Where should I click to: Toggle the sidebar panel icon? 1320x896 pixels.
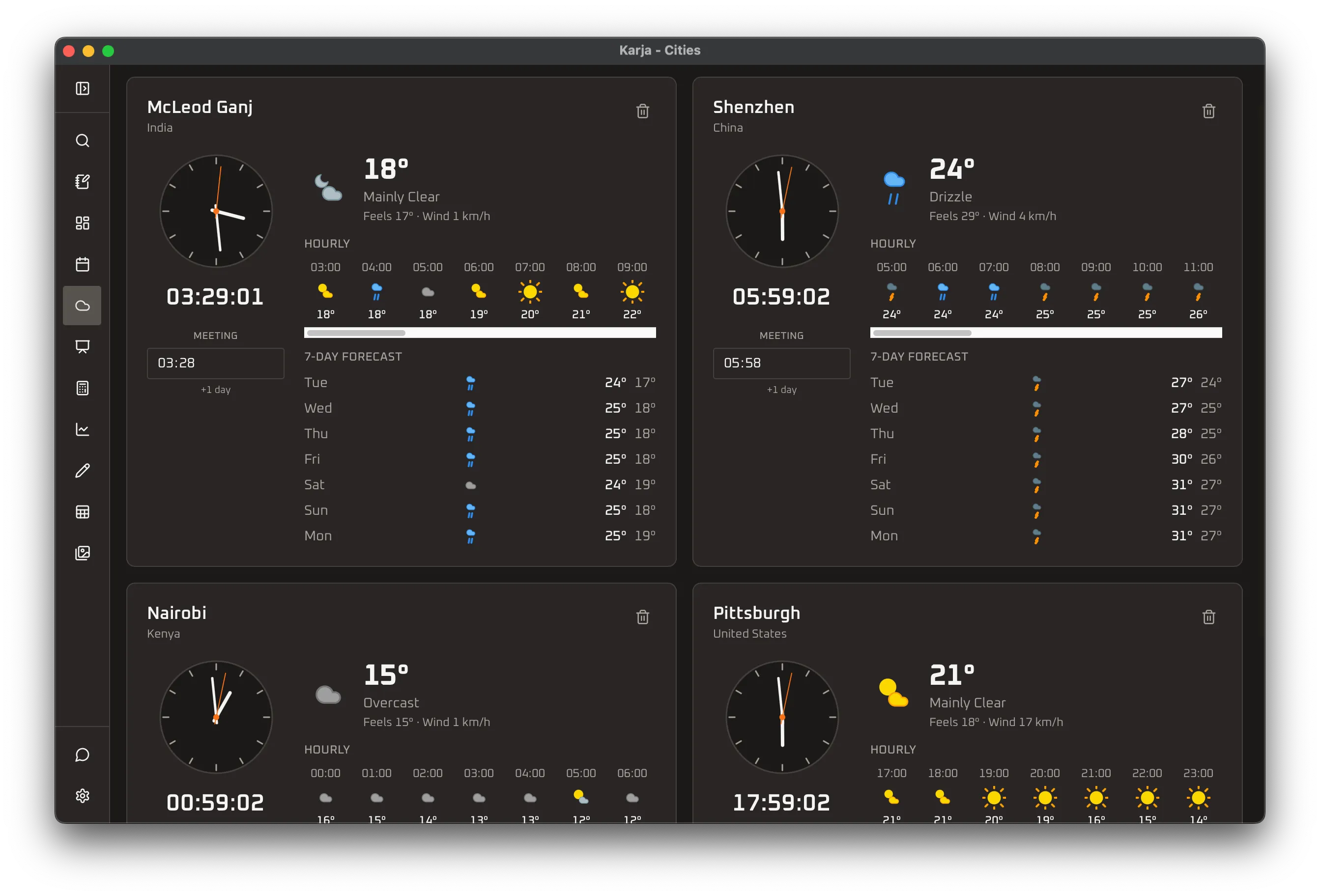coord(83,88)
